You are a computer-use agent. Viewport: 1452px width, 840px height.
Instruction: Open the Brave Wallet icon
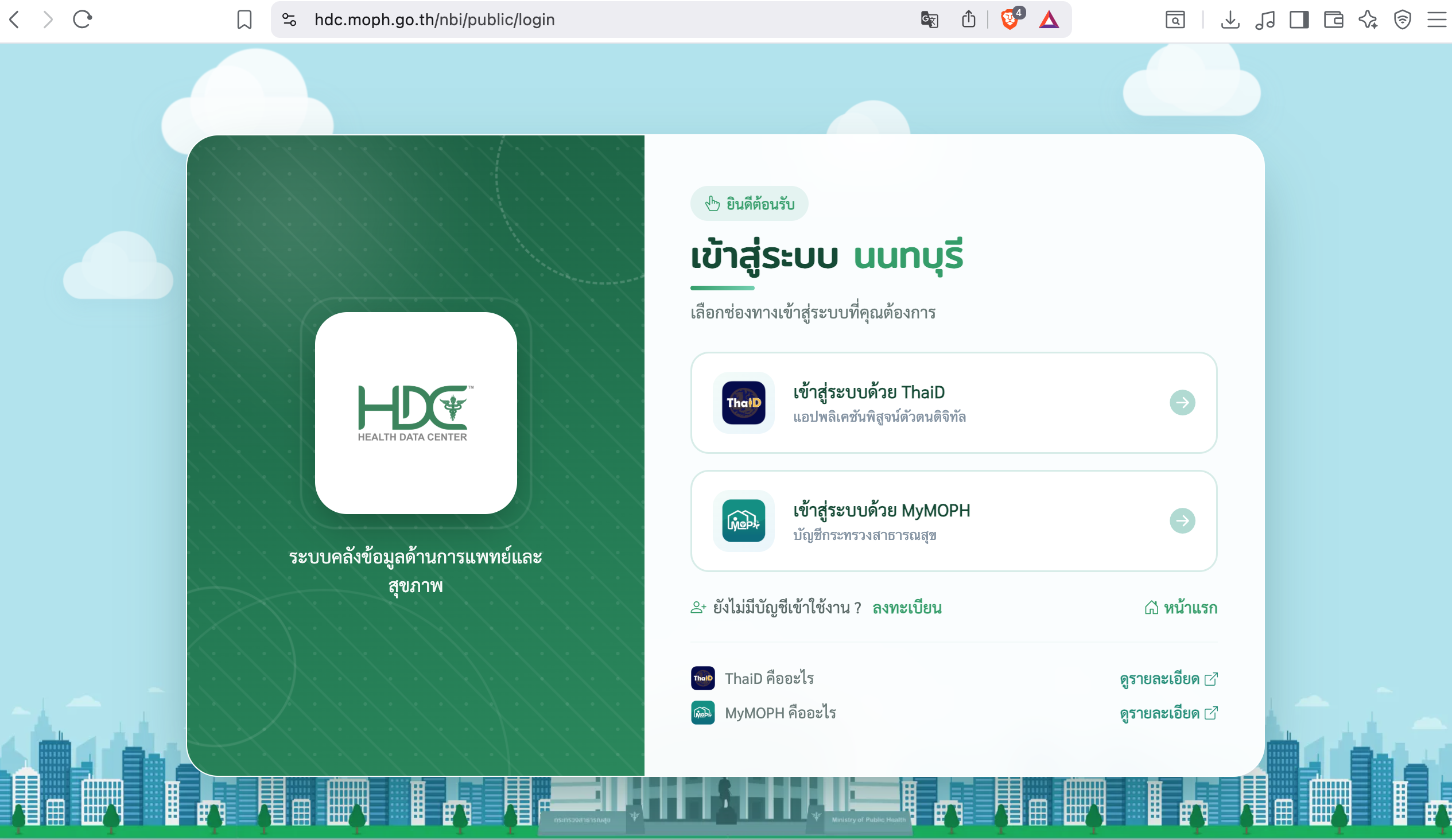point(1334,20)
